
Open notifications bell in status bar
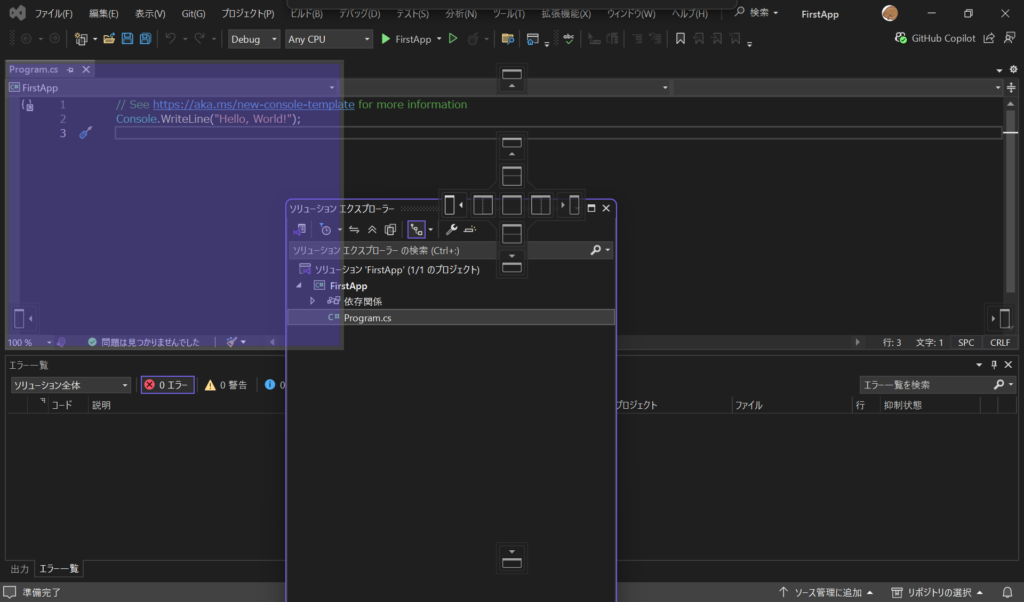(x=1008, y=592)
